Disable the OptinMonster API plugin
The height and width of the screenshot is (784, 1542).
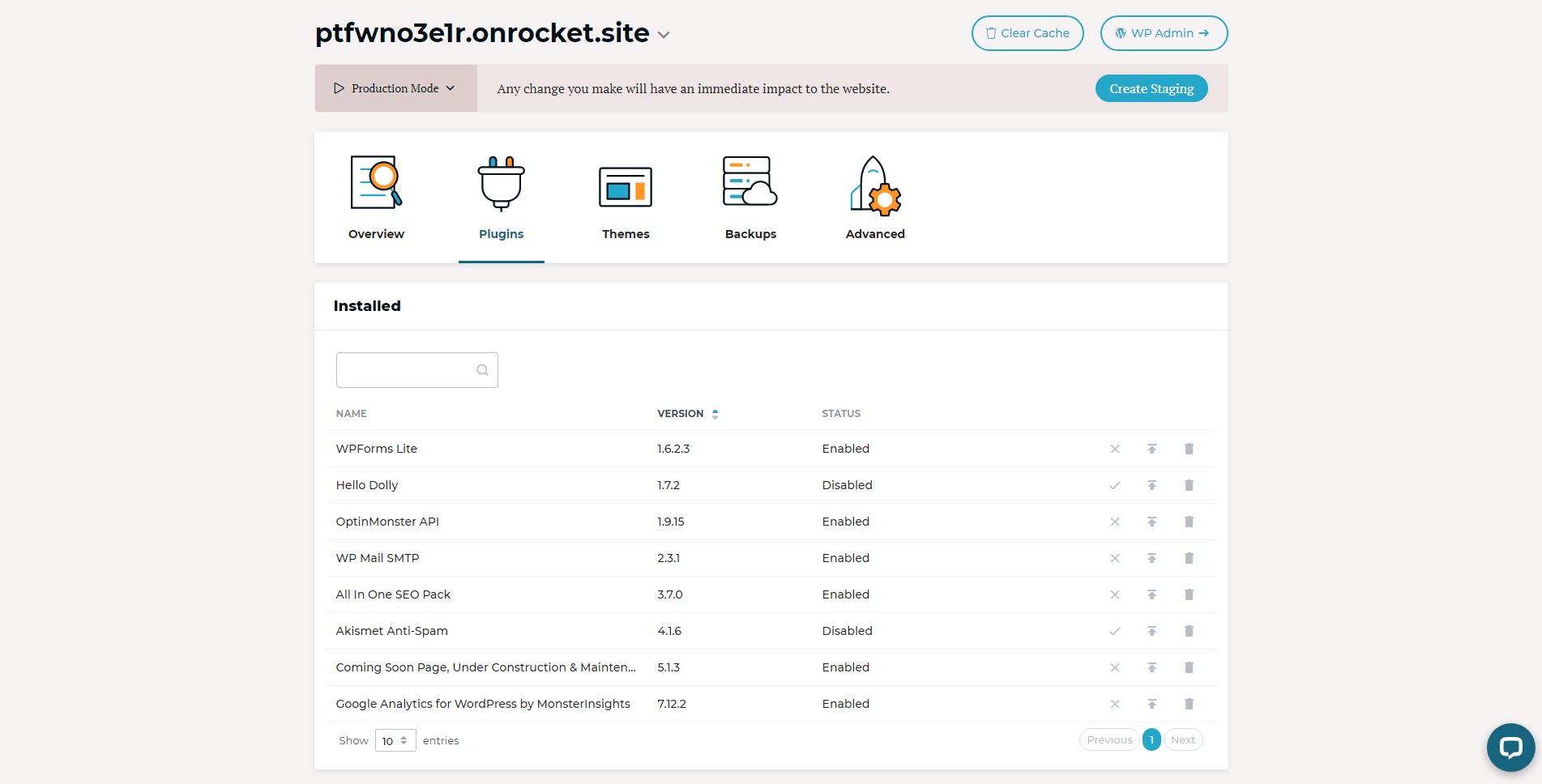coord(1115,522)
